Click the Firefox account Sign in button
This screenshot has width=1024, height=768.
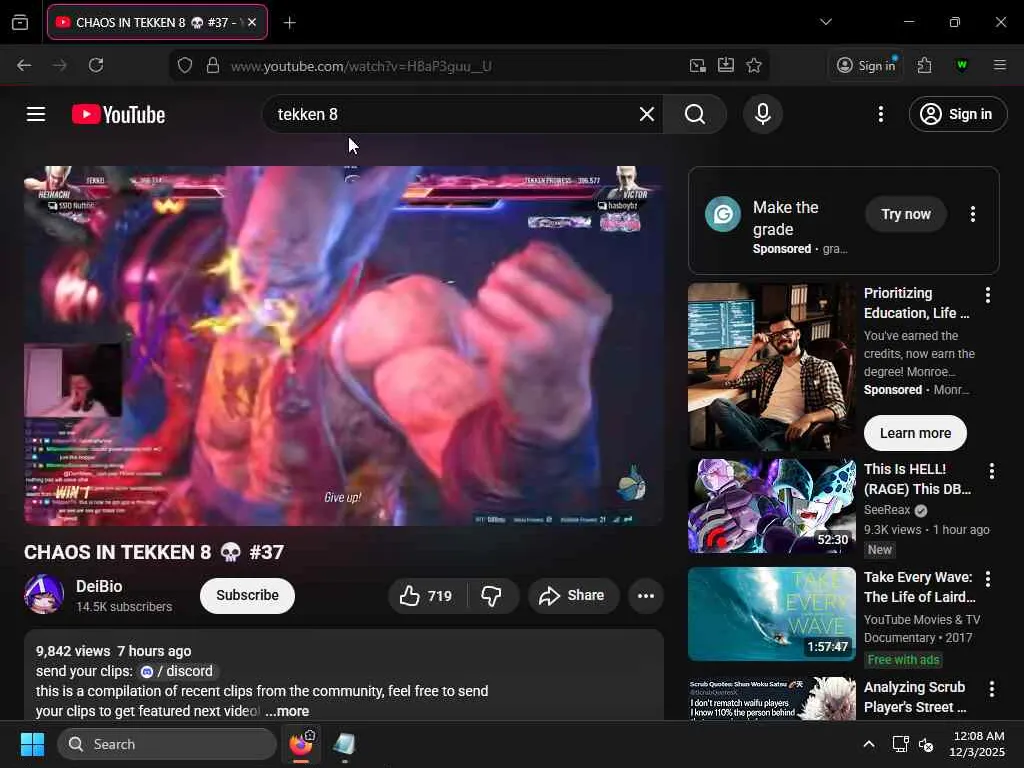click(x=866, y=65)
